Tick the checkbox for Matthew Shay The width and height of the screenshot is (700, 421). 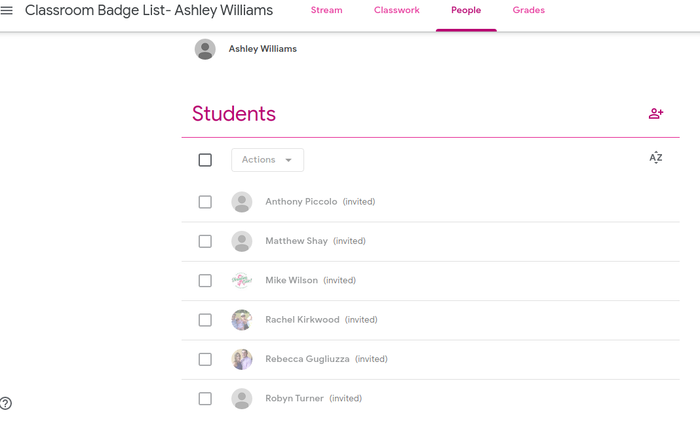[x=205, y=241]
